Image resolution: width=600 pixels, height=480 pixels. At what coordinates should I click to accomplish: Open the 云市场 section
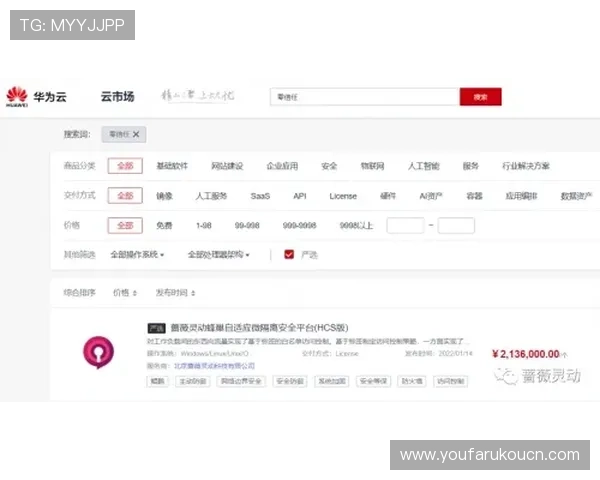coord(117,96)
